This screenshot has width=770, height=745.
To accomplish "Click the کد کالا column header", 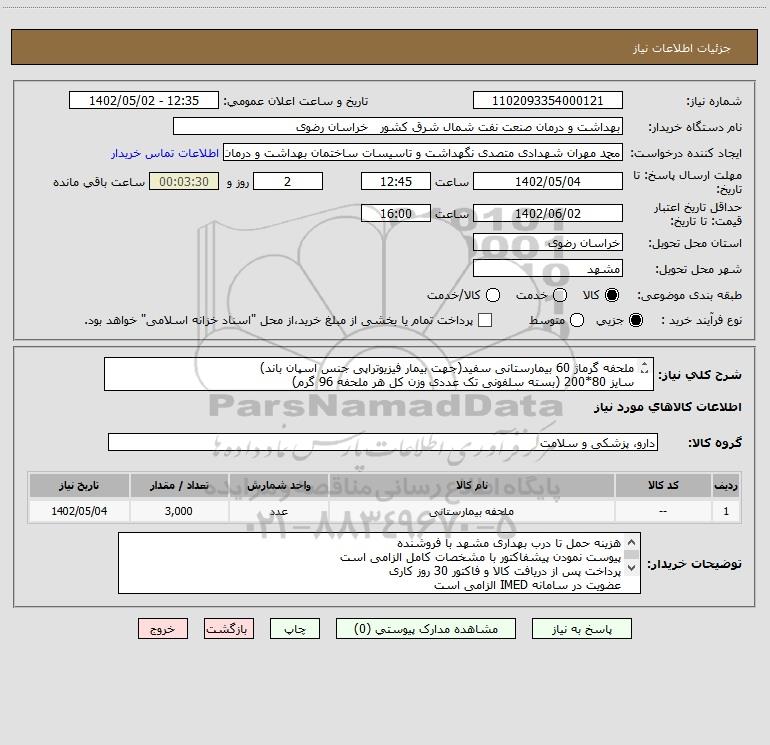I will pyautogui.click(x=663, y=486).
